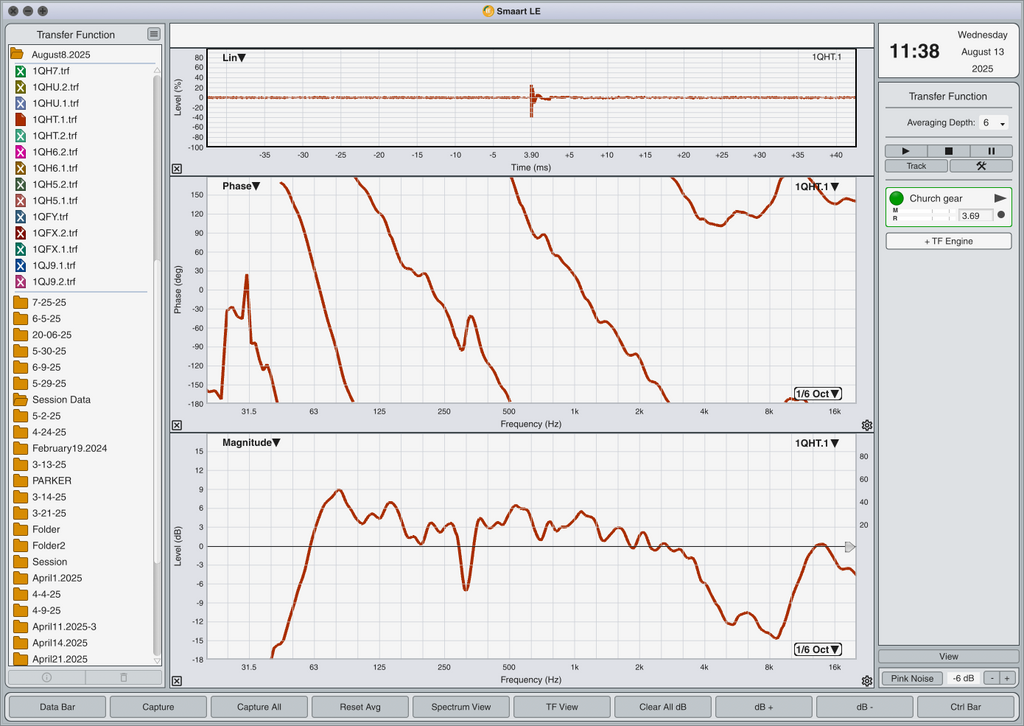
Task: Close the magnitude plot with X box
Action: point(177,681)
